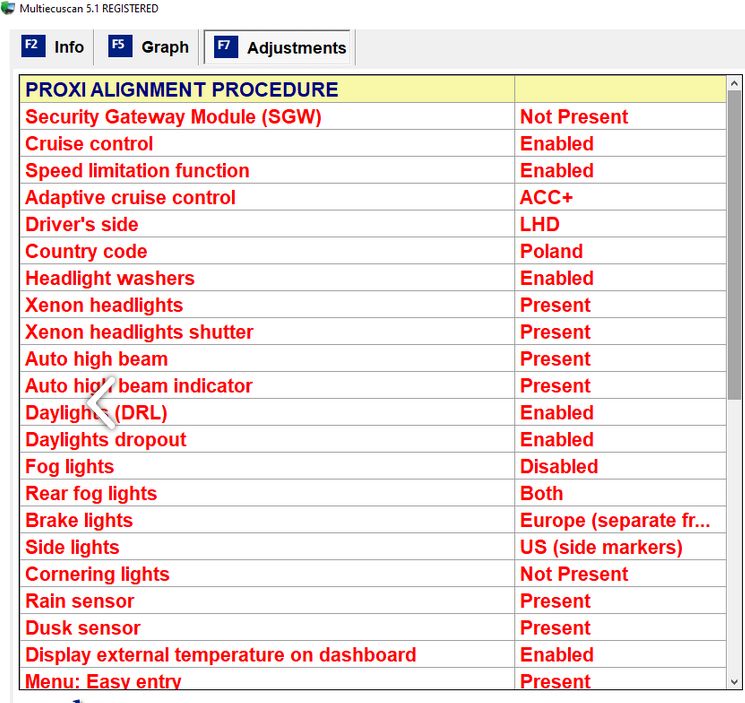Click the scrollbar down arrow

[735, 681]
